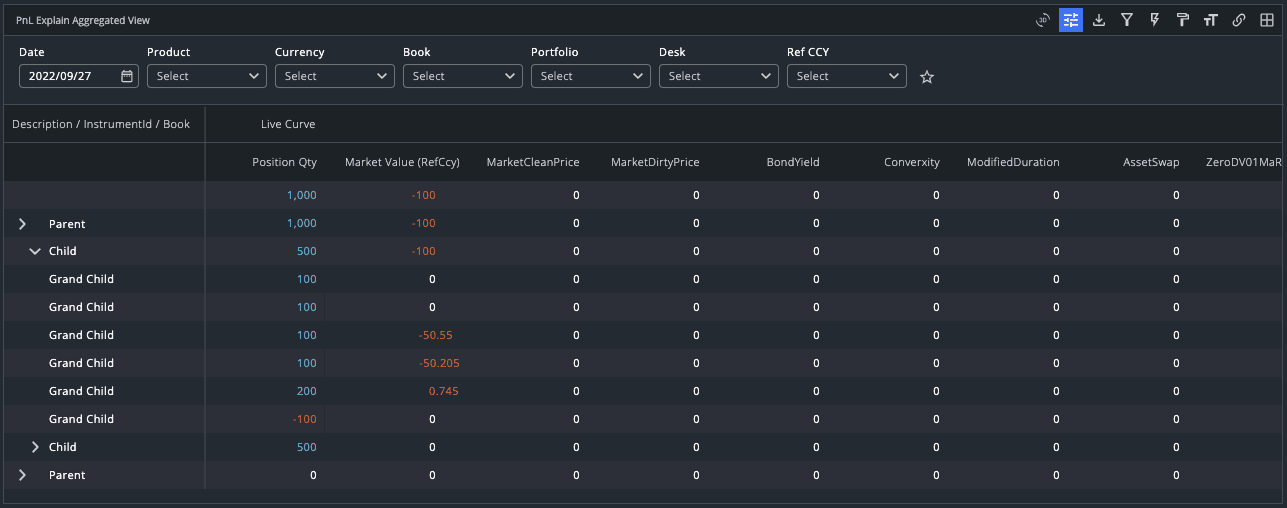The width and height of the screenshot is (1287, 508).
Task: Expand the first Parent row
Action: [23, 224]
